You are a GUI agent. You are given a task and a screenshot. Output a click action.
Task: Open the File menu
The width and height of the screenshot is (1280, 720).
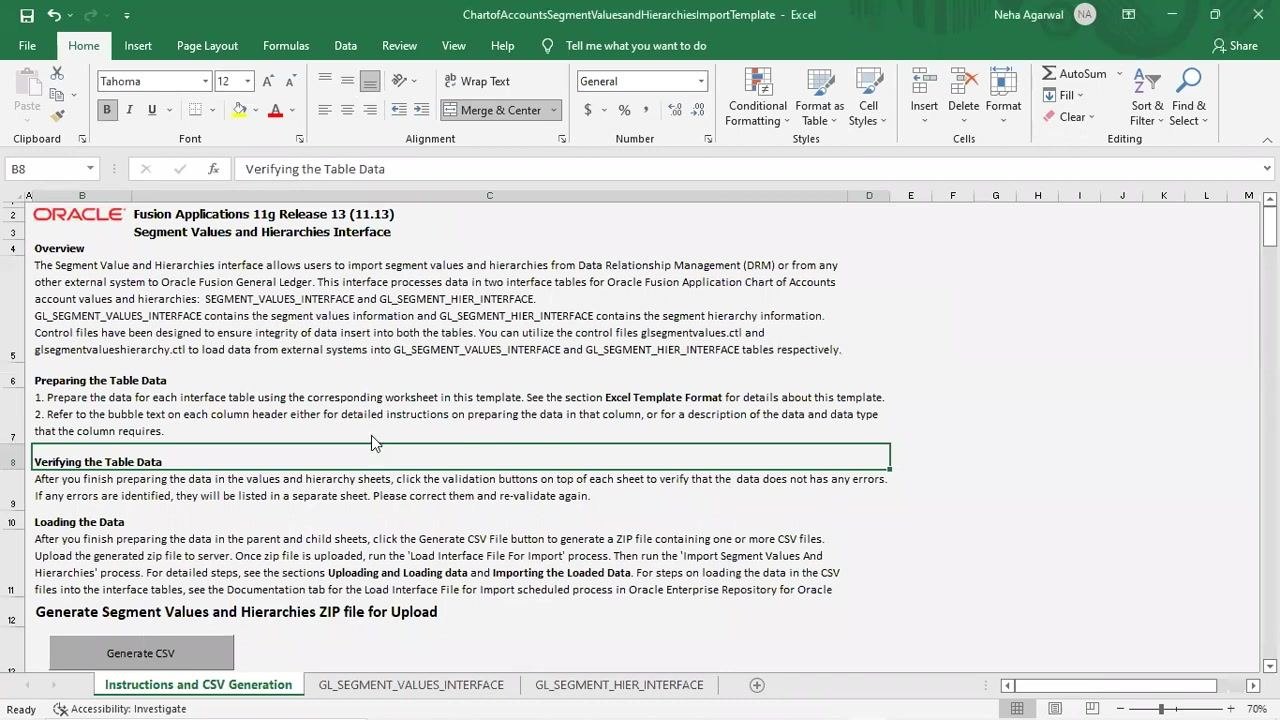pos(27,46)
